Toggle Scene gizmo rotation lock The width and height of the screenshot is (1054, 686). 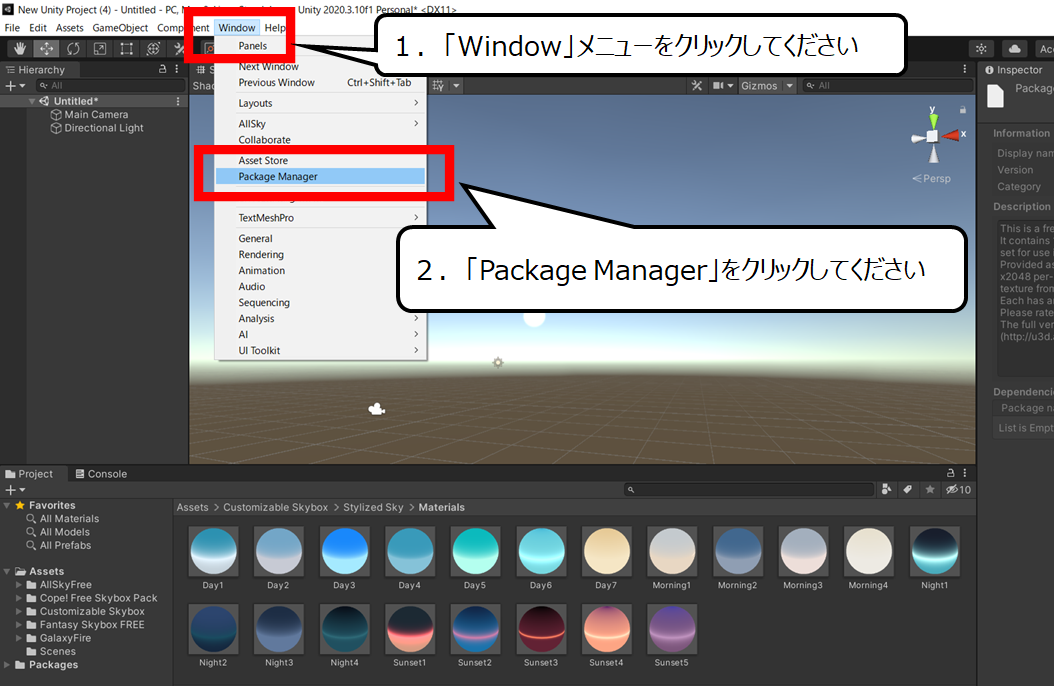[963, 110]
